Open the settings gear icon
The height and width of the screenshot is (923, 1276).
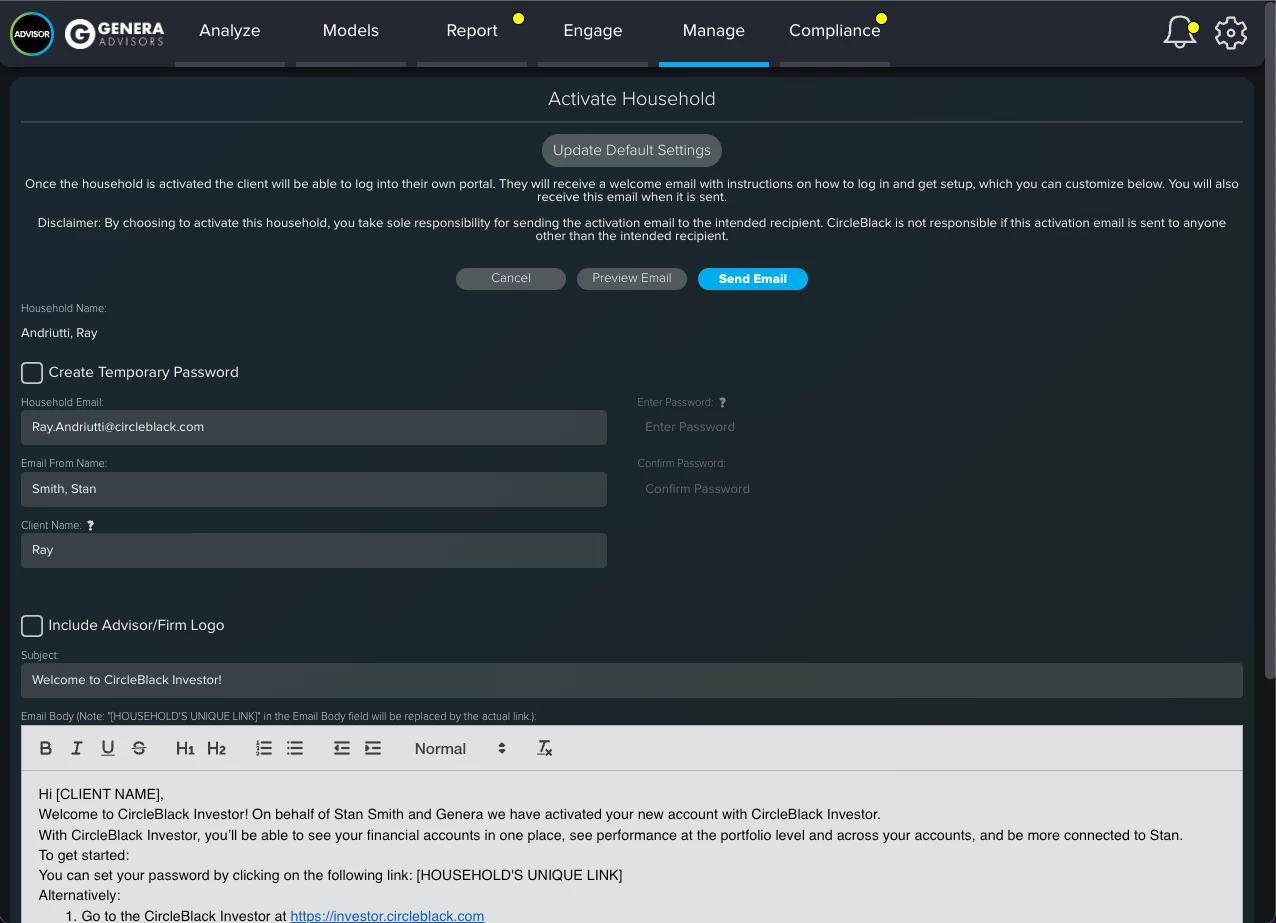pos(1231,33)
